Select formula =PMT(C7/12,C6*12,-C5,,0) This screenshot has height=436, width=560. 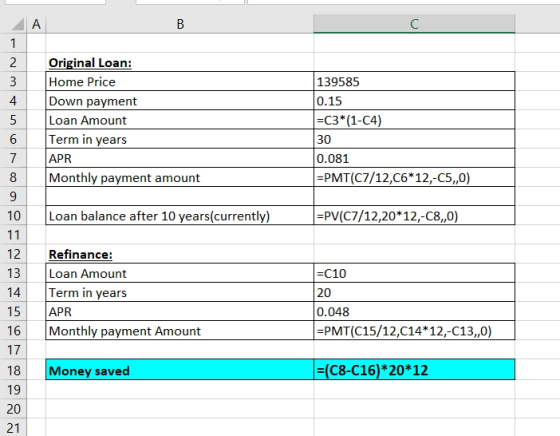point(414,177)
